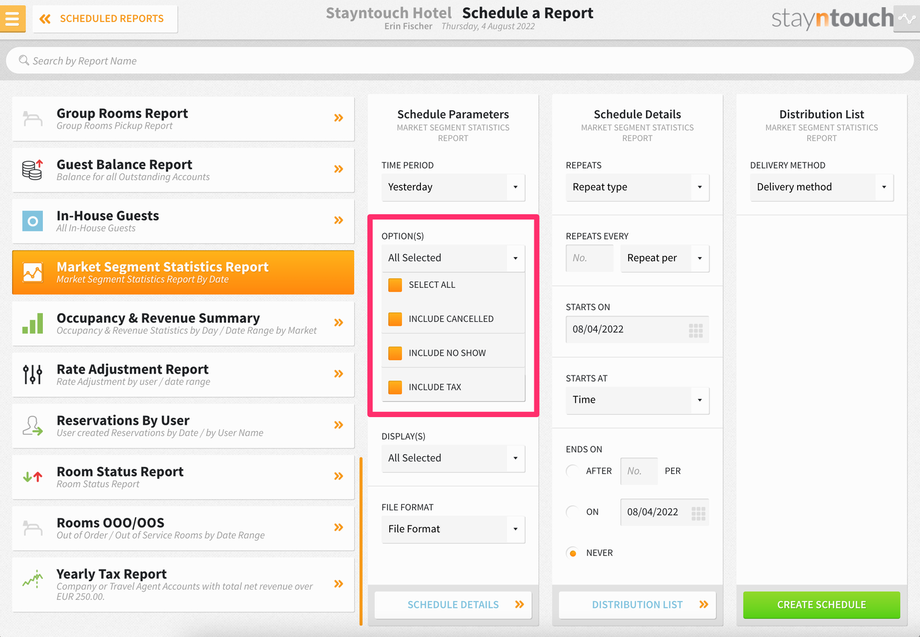This screenshot has height=637, width=920.
Task: Toggle the Include No Show checkbox
Action: [x=395, y=353]
